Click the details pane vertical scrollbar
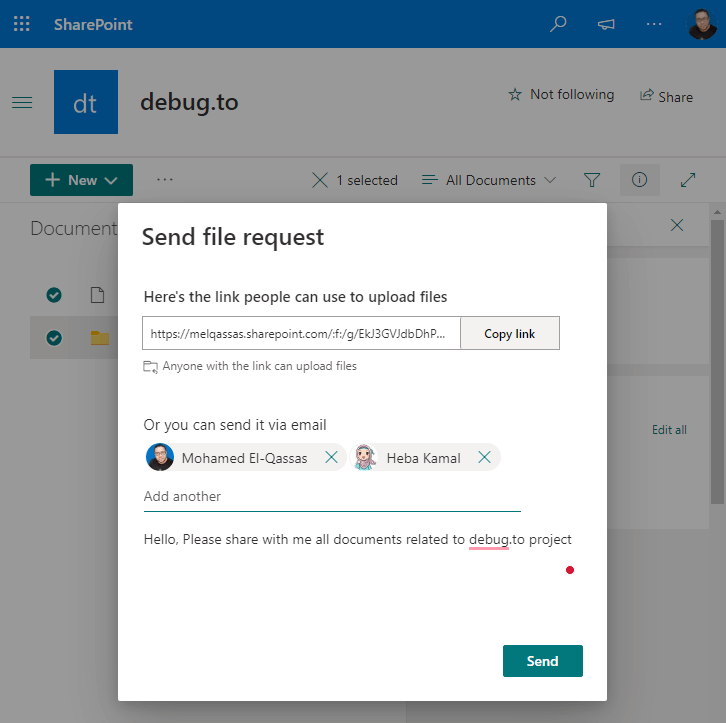Screen dimensions: 726x723 pos(717,362)
